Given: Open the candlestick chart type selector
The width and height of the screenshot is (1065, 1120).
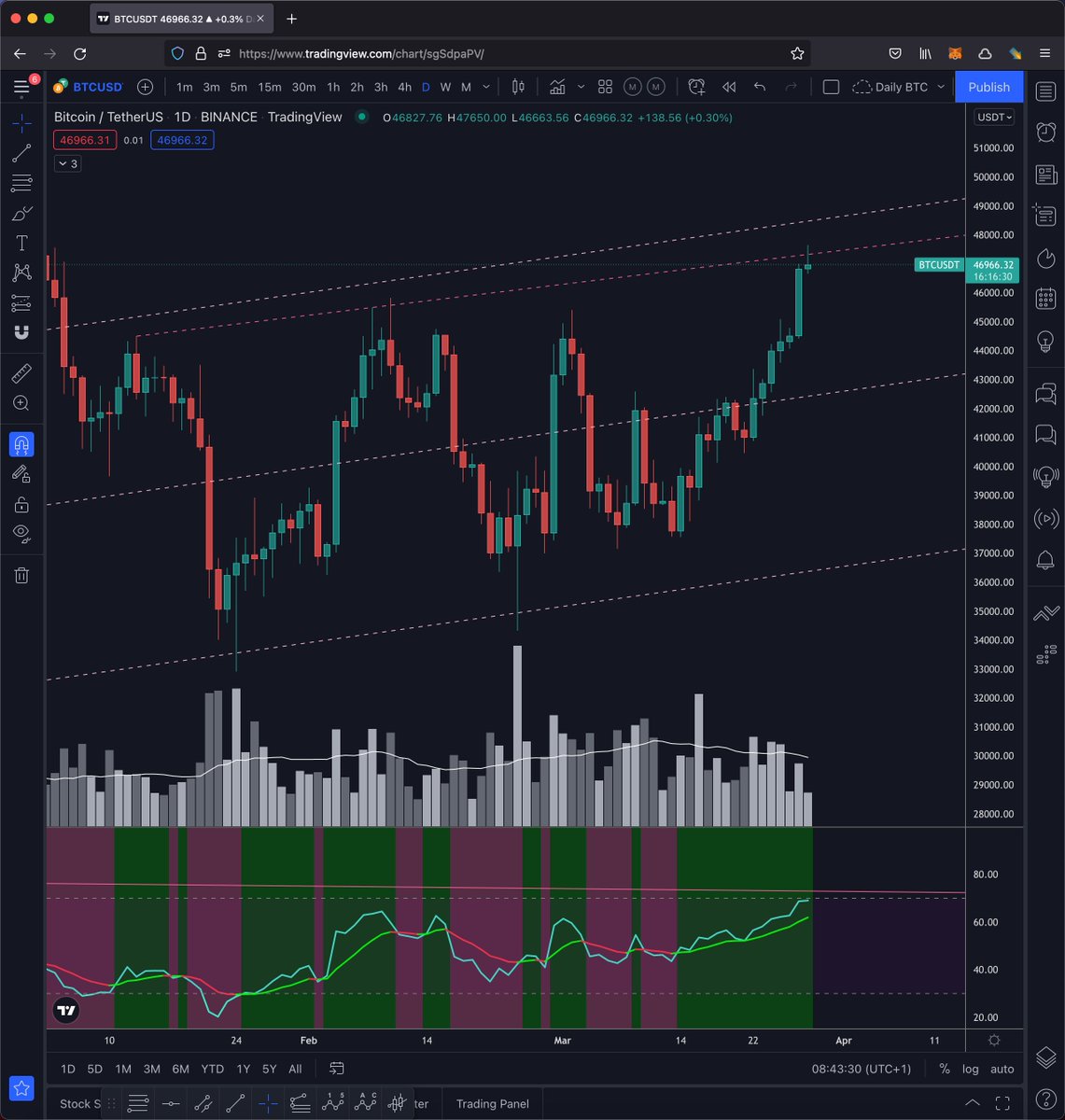Looking at the screenshot, I should (x=518, y=87).
